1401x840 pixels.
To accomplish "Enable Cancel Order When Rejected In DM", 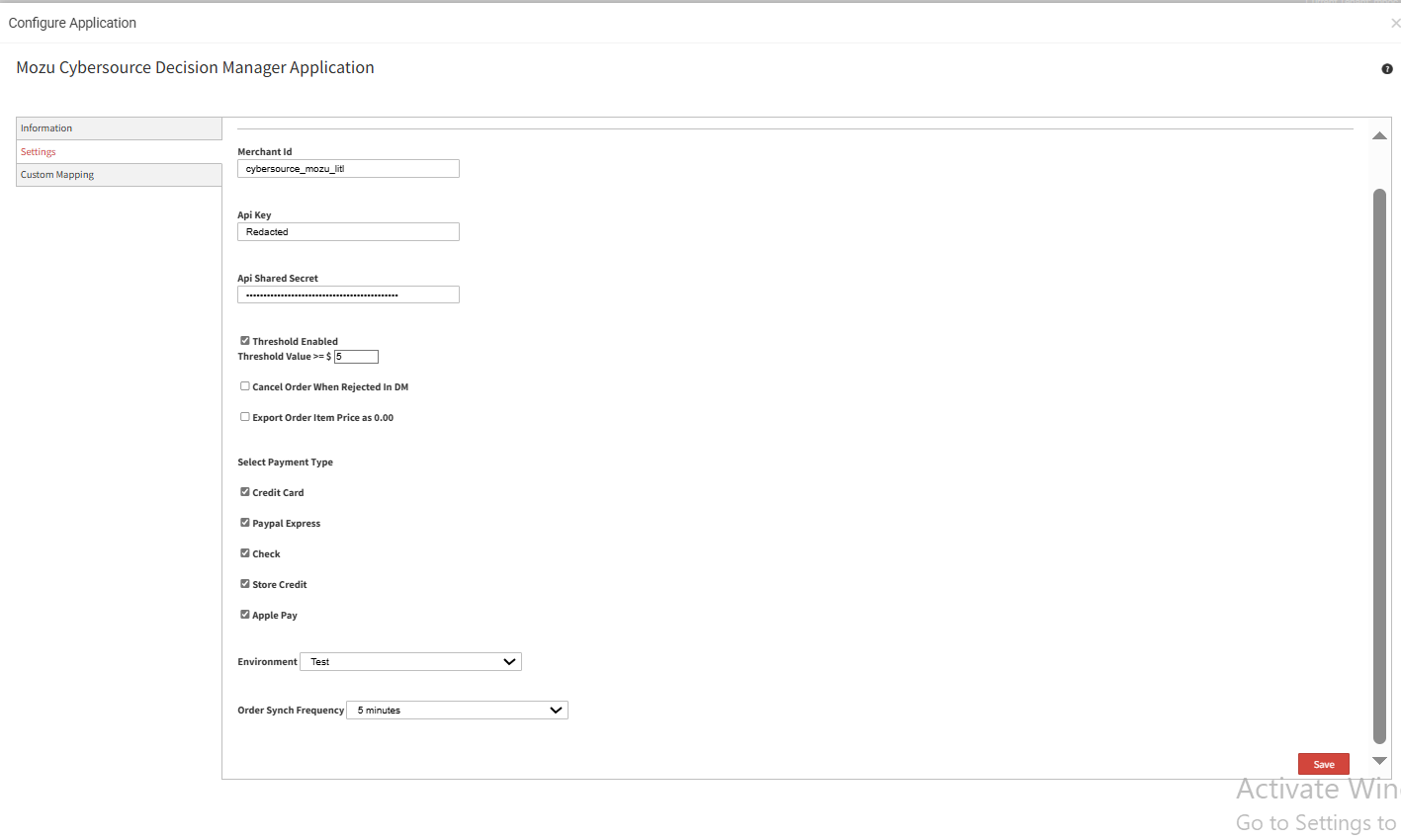I will tap(244, 385).
